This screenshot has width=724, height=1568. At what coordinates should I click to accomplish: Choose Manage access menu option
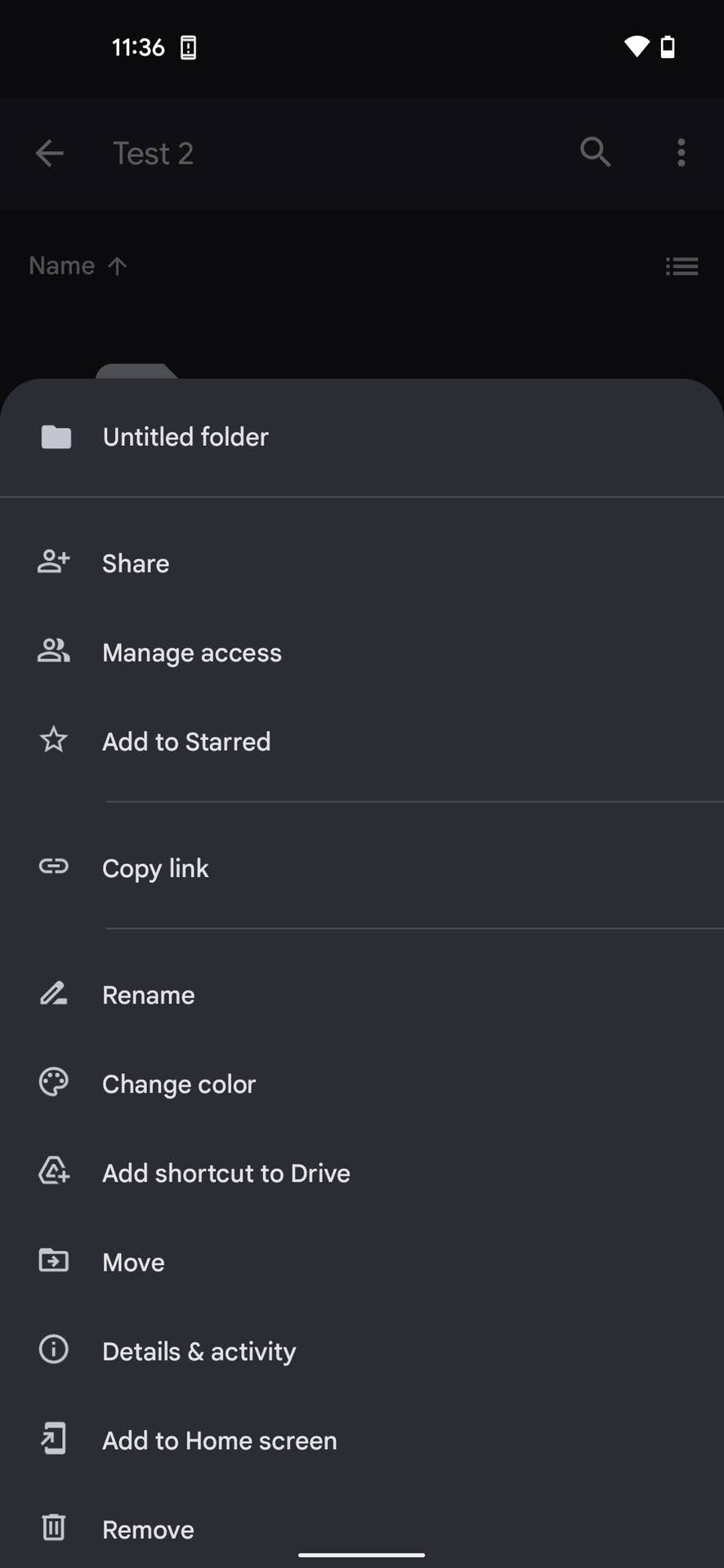(x=191, y=653)
